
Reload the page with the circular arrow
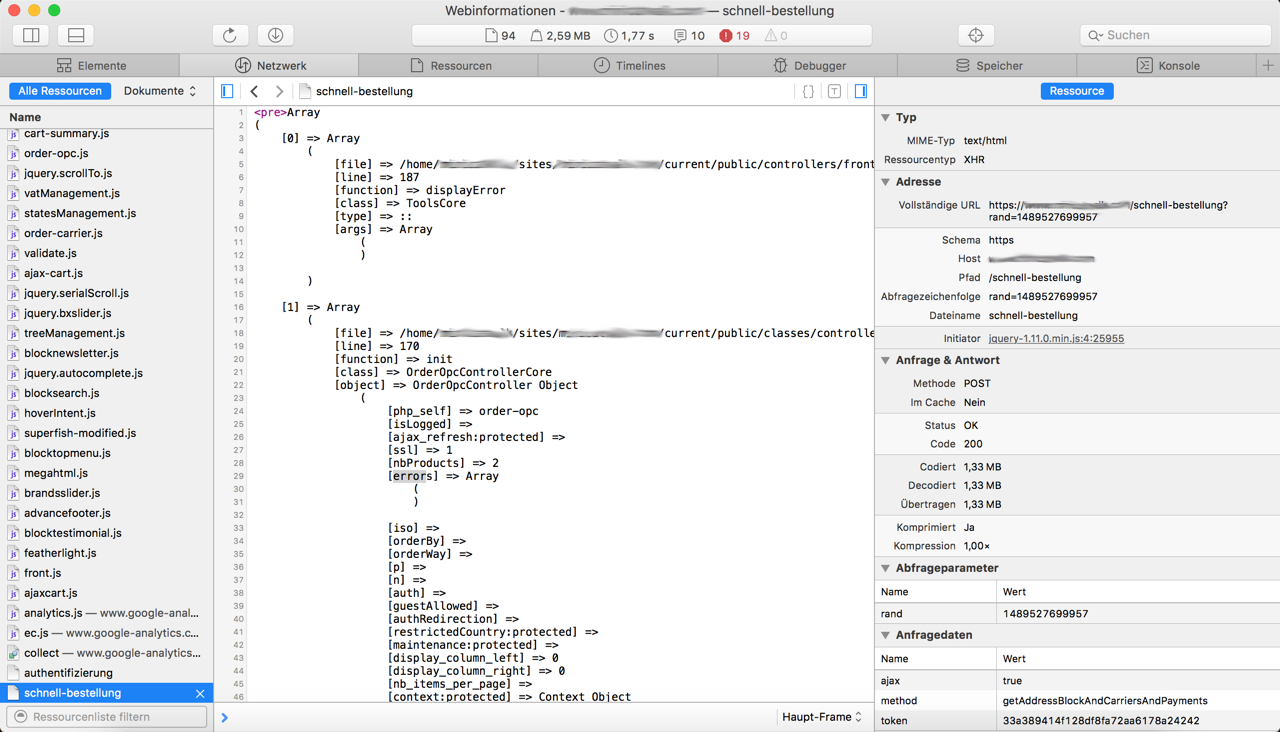tap(230, 35)
